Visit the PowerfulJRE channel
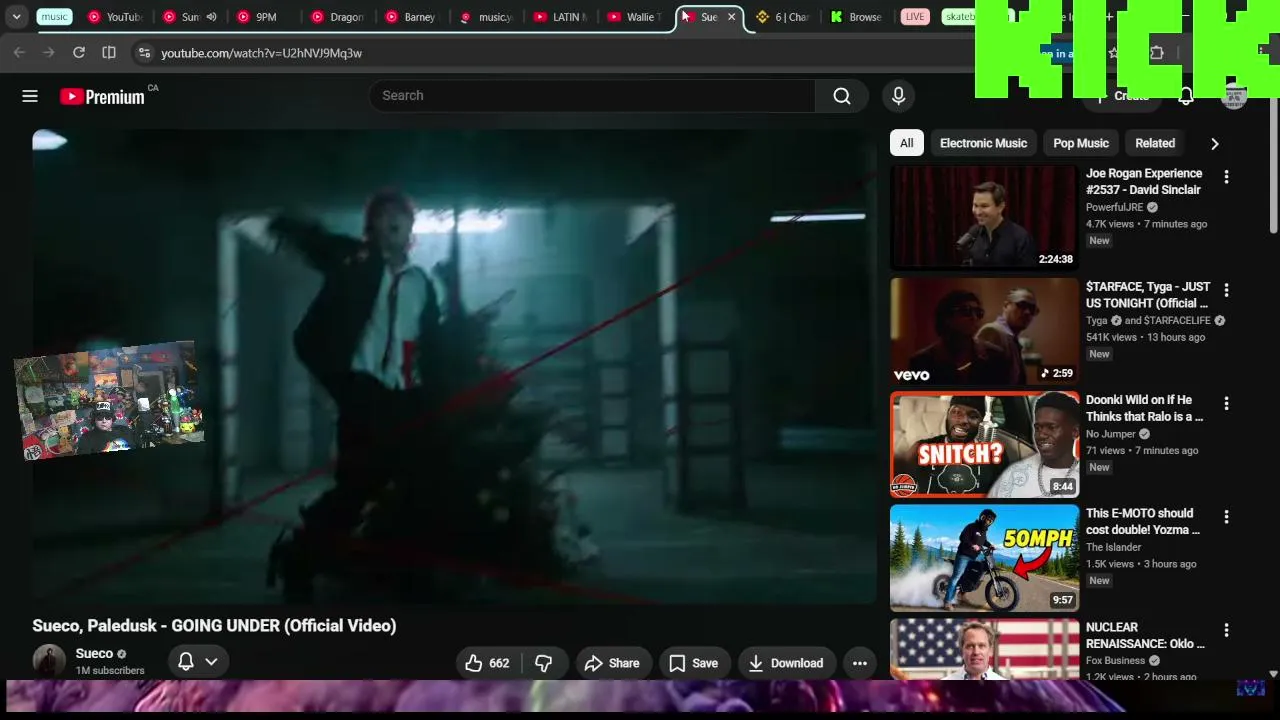The width and height of the screenshot is (1280, 720). tap(1114, 208)
